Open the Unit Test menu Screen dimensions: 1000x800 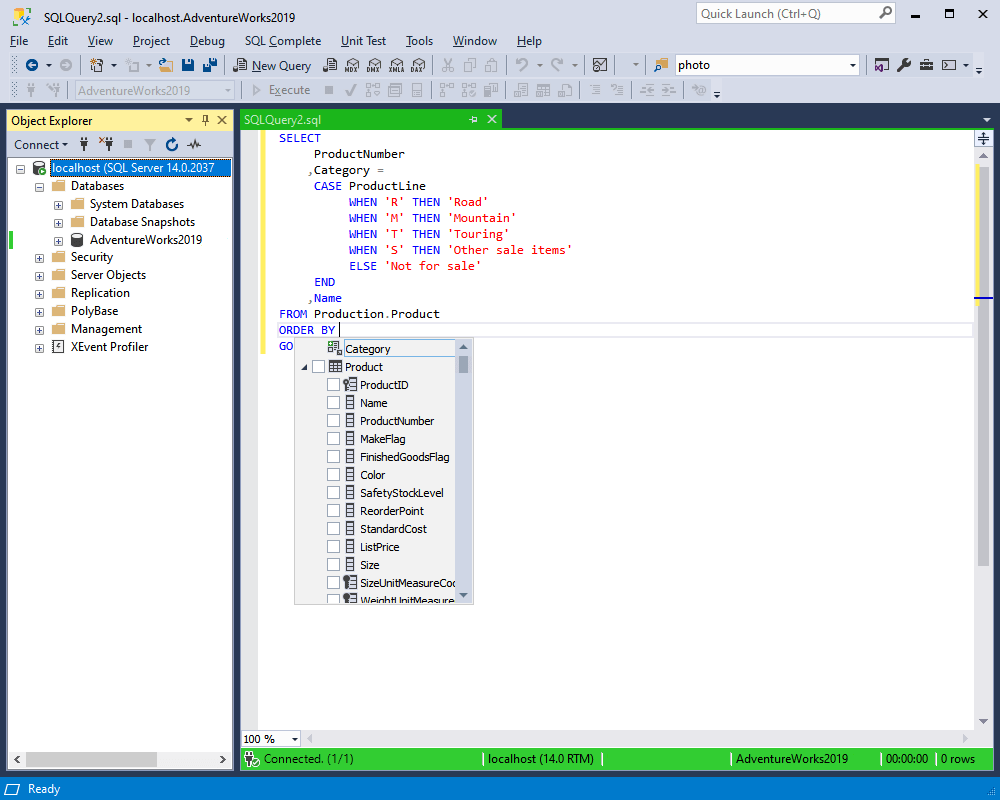tap(363, 41)
